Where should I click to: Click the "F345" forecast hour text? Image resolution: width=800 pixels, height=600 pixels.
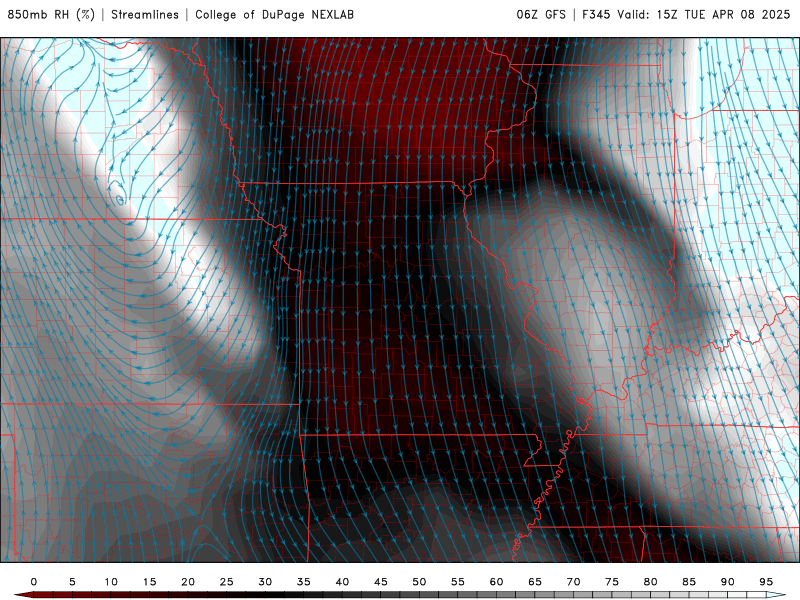596,15
